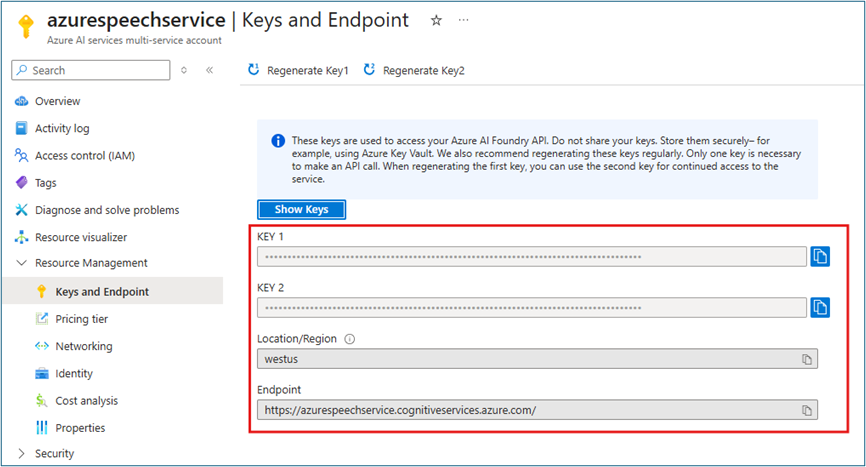Copy the Endpoint URL
Viewport: 866px width, 467px height.
click(807, 410)
